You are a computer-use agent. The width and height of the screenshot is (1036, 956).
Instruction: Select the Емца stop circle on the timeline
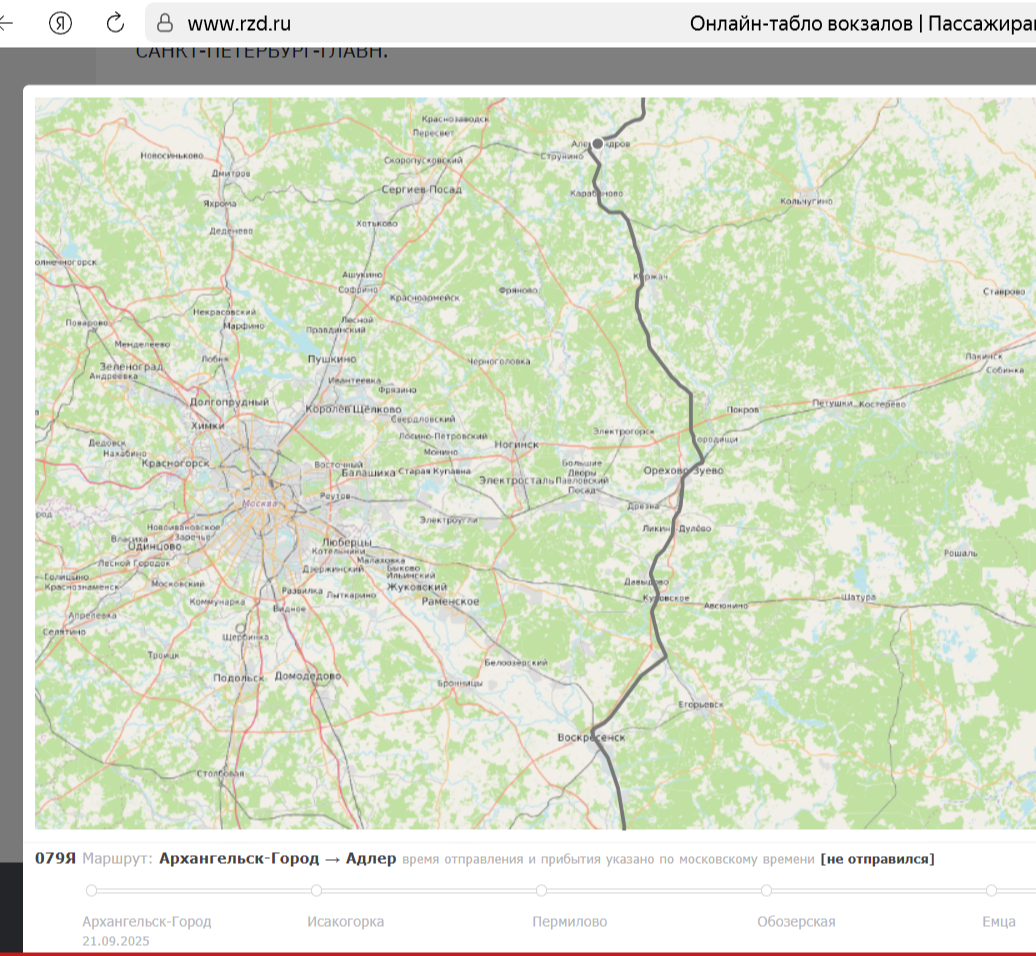point(991,890)
